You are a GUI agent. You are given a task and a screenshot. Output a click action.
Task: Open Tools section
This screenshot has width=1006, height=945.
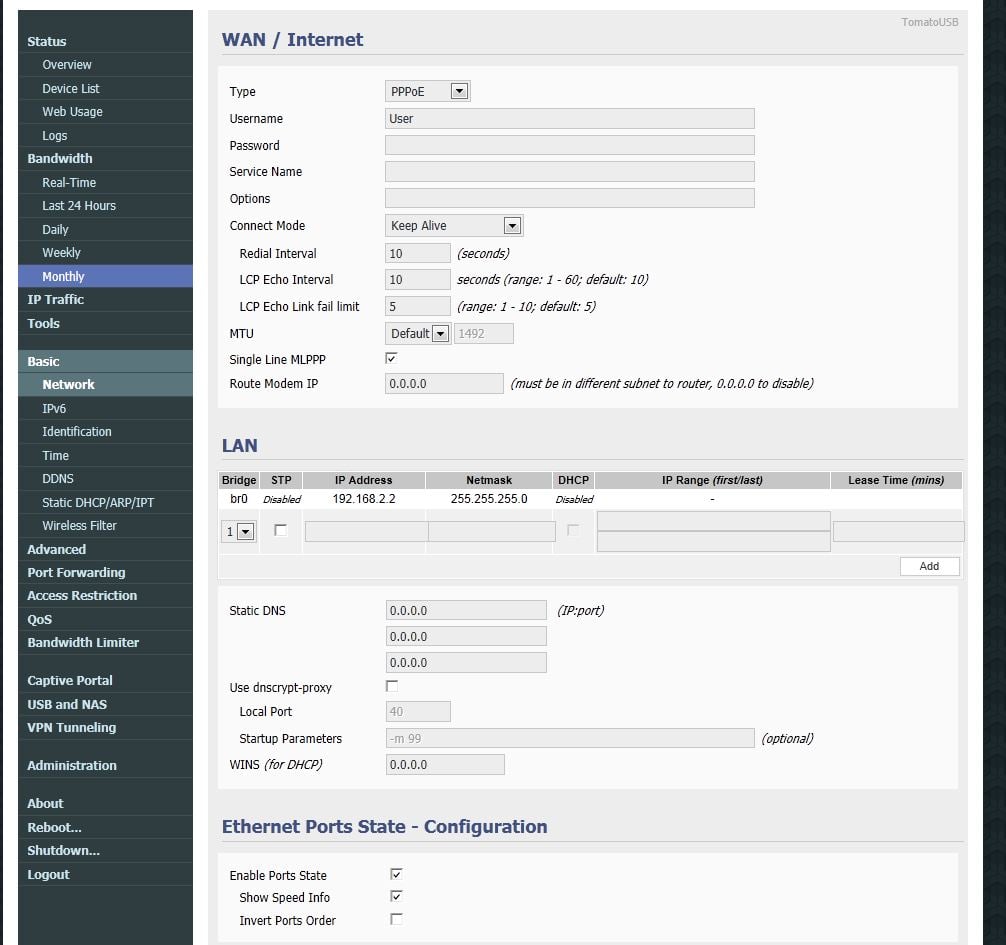point(43,323)
